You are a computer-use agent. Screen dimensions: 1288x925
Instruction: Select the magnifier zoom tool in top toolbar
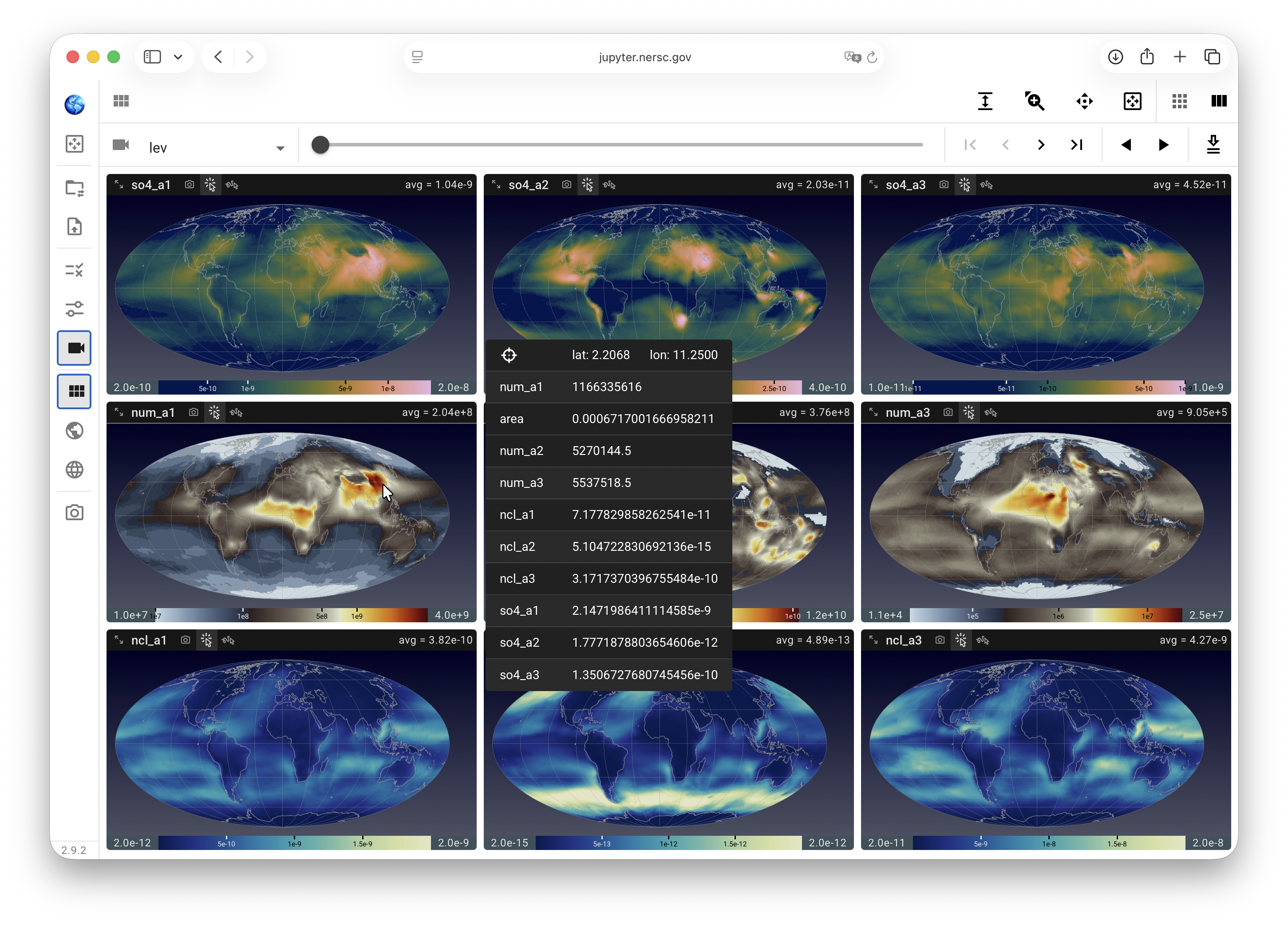[x=1034, y=101]
